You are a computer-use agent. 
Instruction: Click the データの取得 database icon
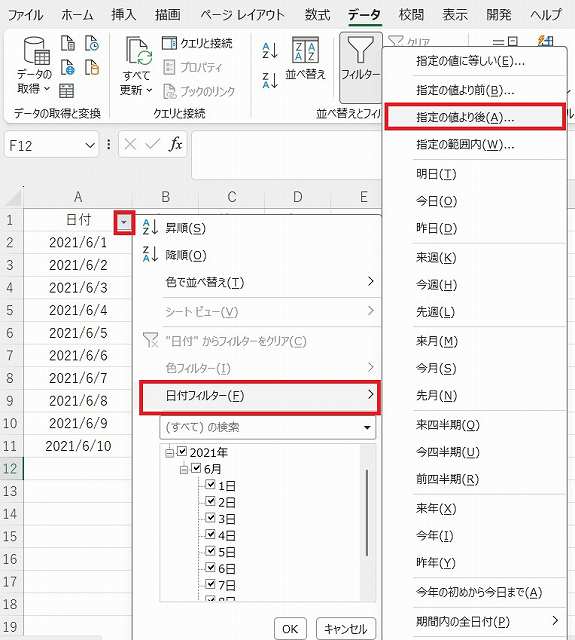[36, 51]
